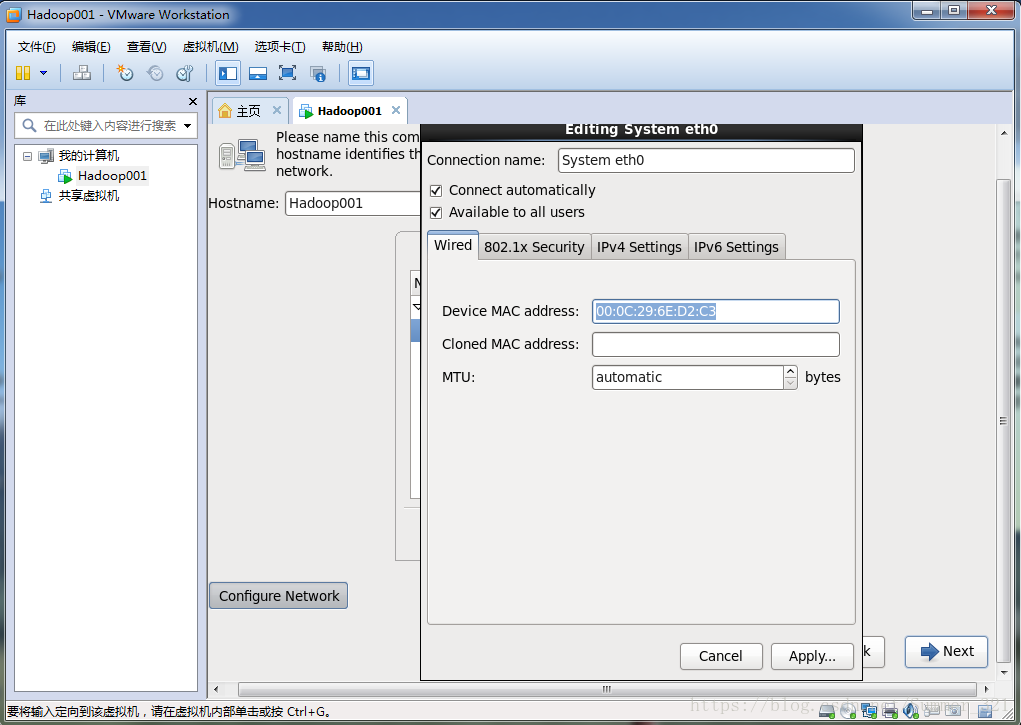
Task: Click the Connection name field
Action: point(706,160)
